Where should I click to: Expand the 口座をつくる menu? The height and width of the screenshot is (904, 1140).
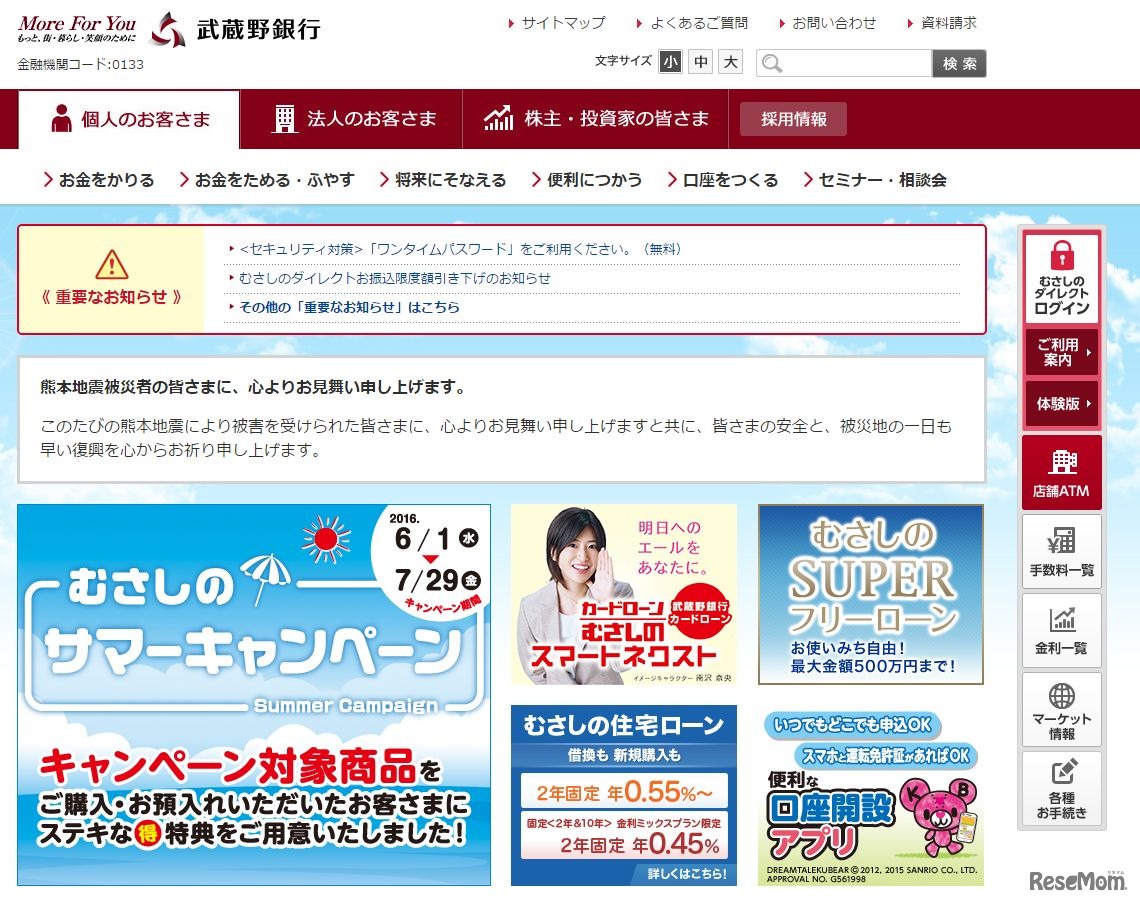pos(723,180)
